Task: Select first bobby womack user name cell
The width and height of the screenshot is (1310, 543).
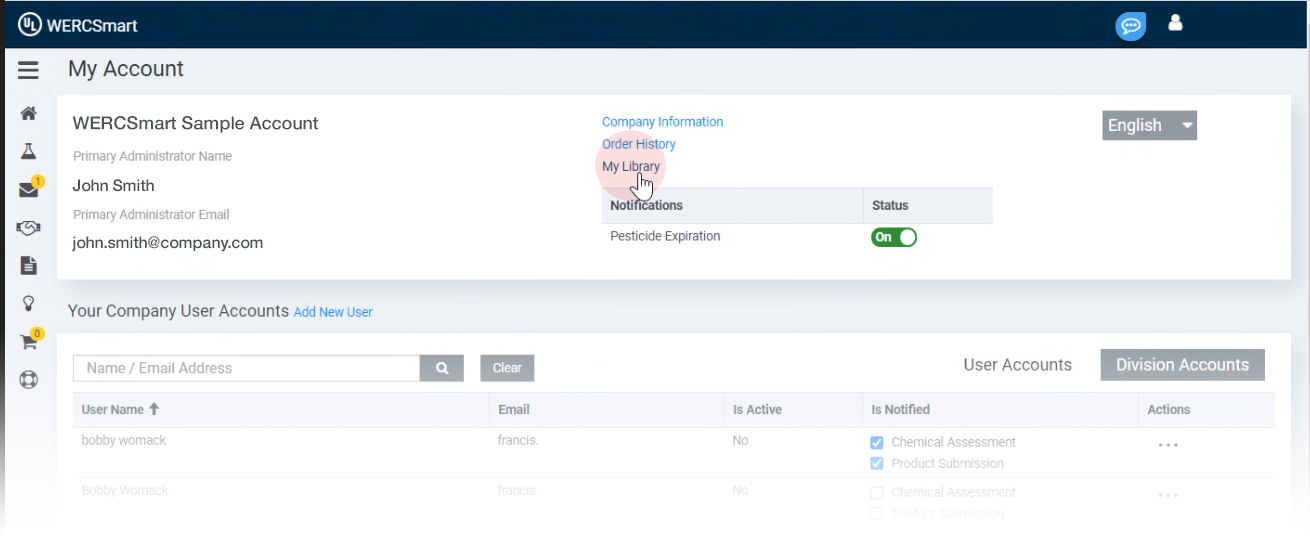Action: point(125,440)
